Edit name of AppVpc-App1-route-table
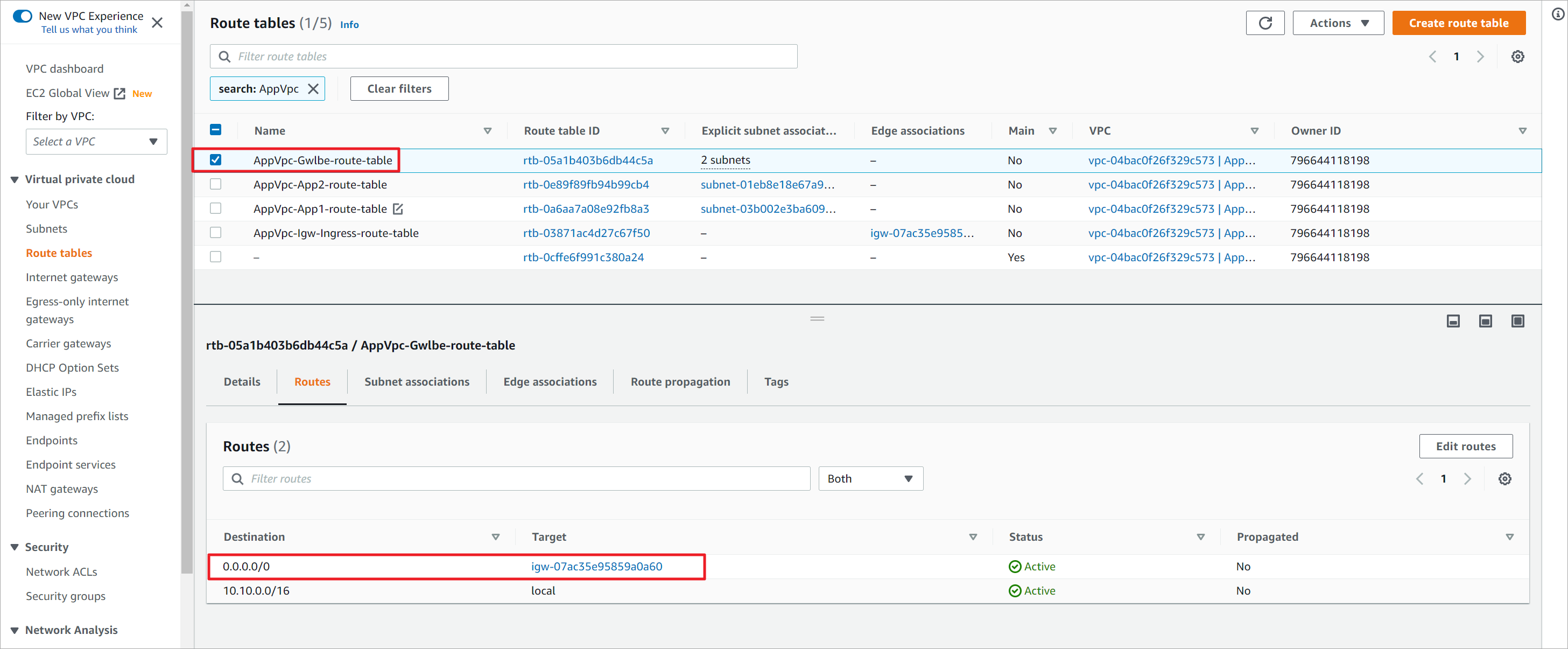Viewport: 1568px width, 649px height. coord(398,210)
